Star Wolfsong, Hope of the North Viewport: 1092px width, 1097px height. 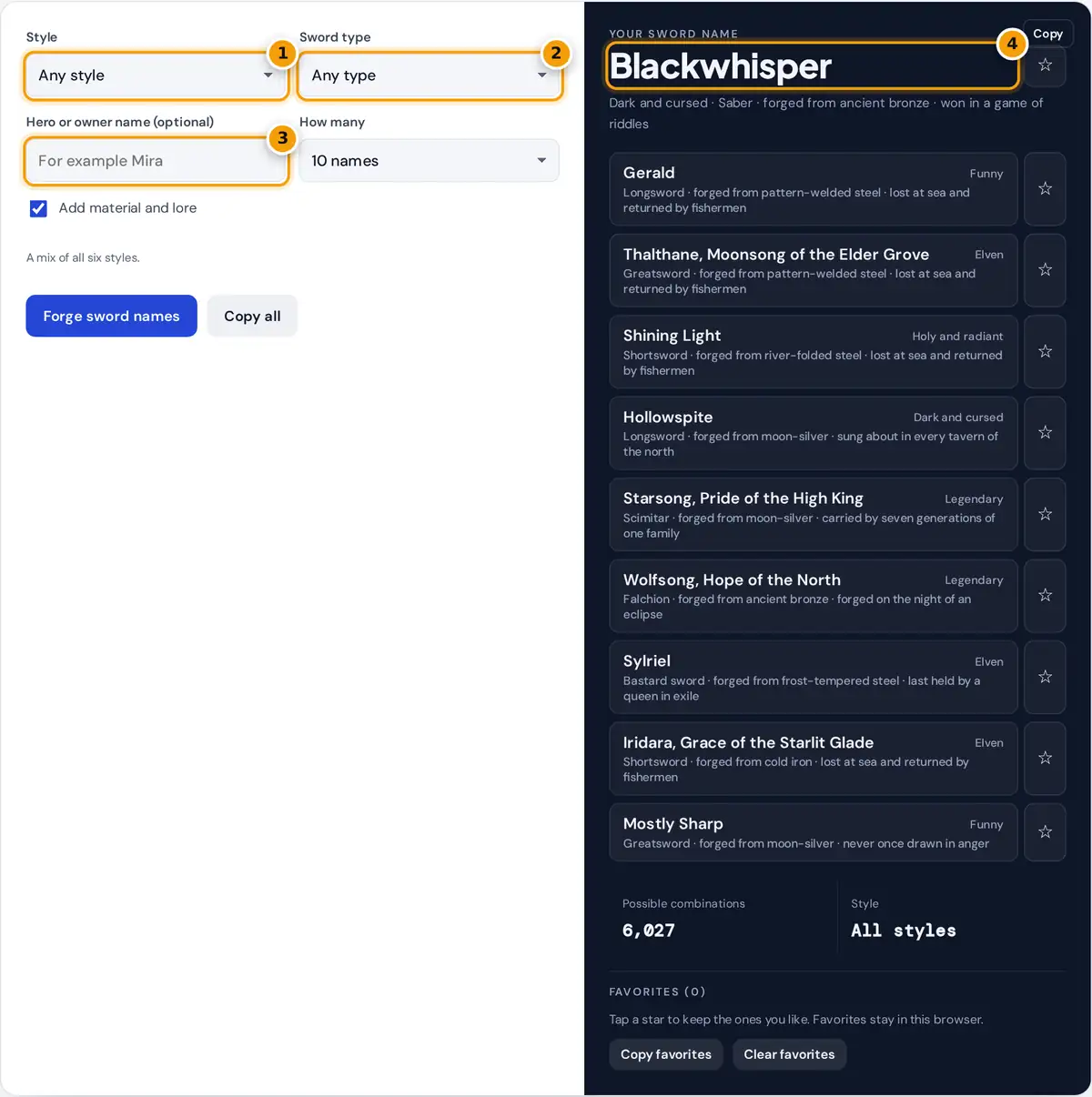pyautogui.click(x=1045, y=596)
